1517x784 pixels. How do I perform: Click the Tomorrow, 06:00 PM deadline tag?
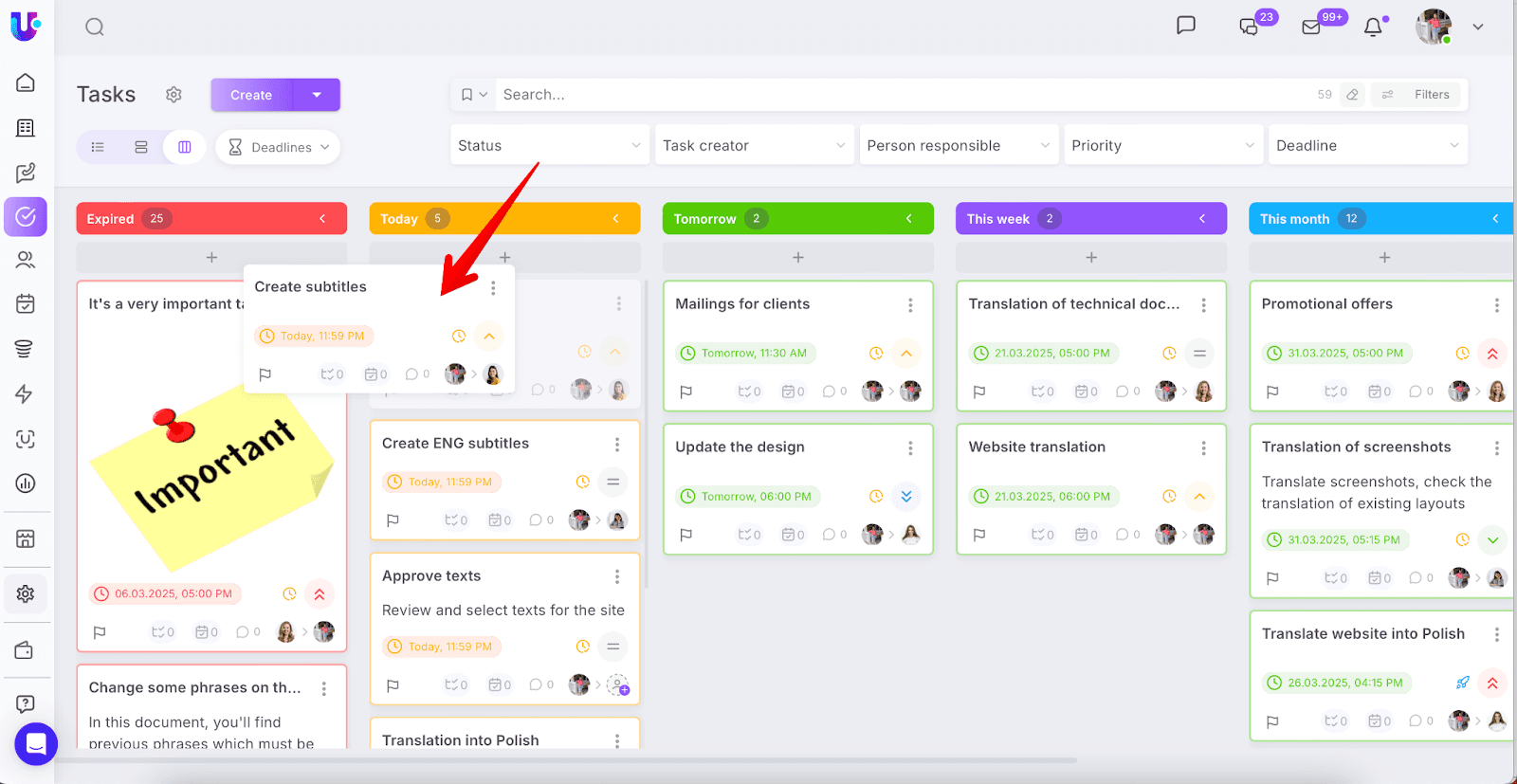(748, 497)
